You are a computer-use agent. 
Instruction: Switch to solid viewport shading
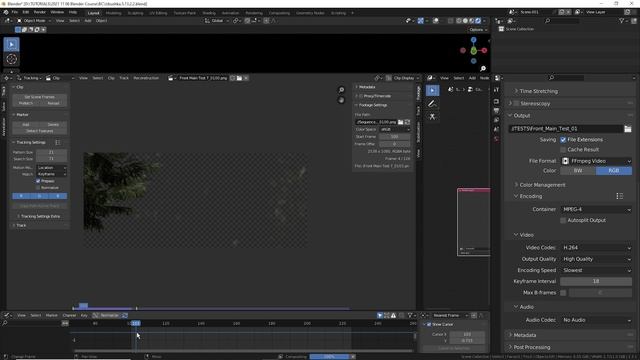pos(465,20)
